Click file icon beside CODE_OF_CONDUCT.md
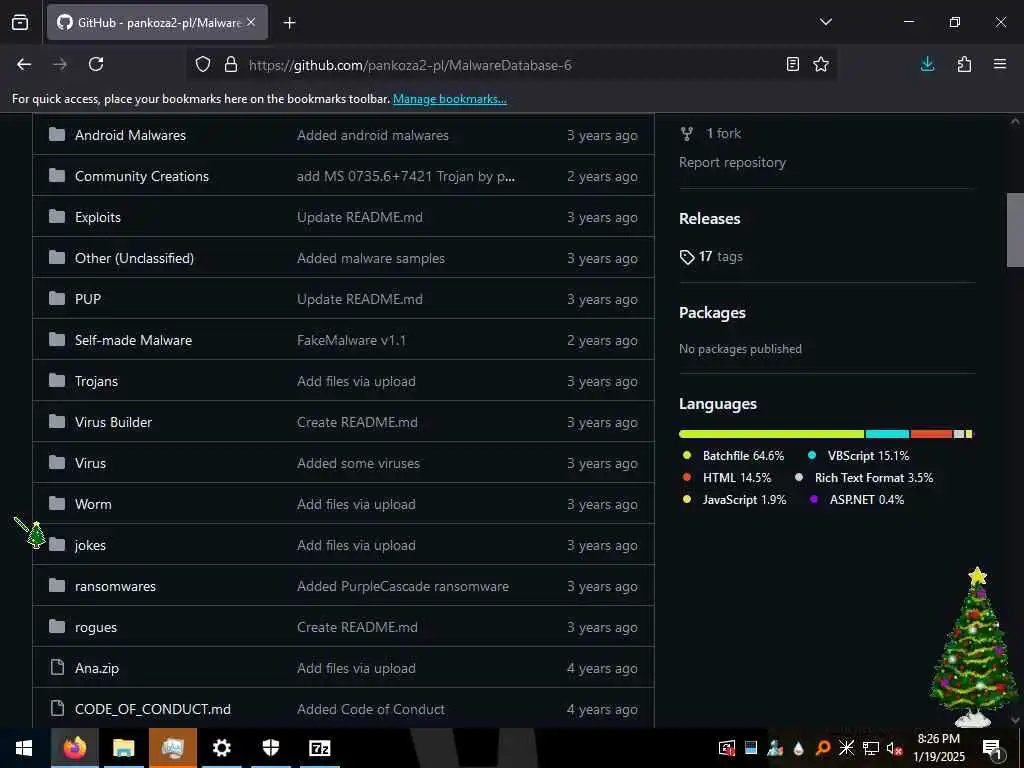The image size is (1024, 768). pyautogui.click(x=57, y=709)
